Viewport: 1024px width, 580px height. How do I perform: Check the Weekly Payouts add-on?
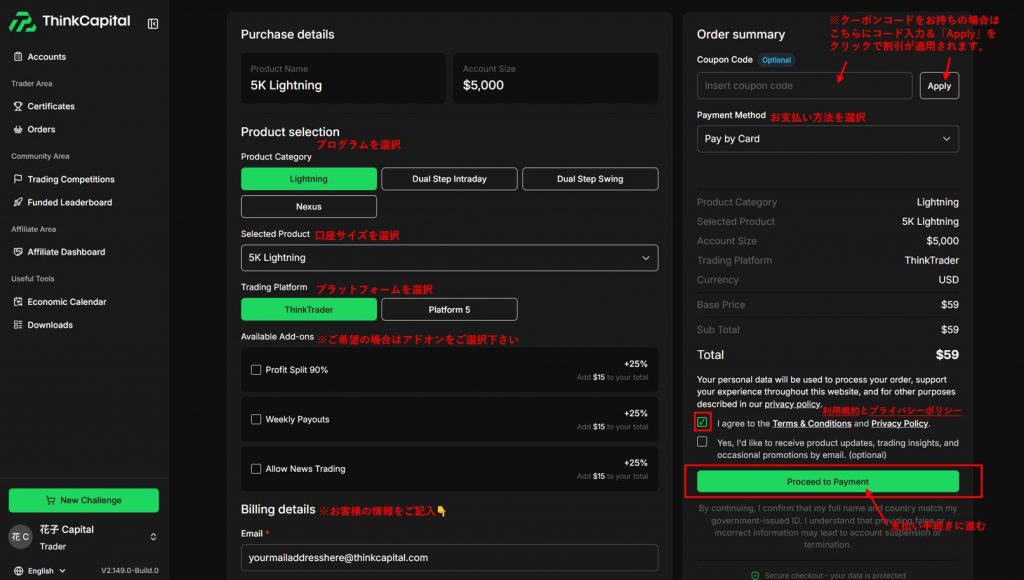click(256, 419)
